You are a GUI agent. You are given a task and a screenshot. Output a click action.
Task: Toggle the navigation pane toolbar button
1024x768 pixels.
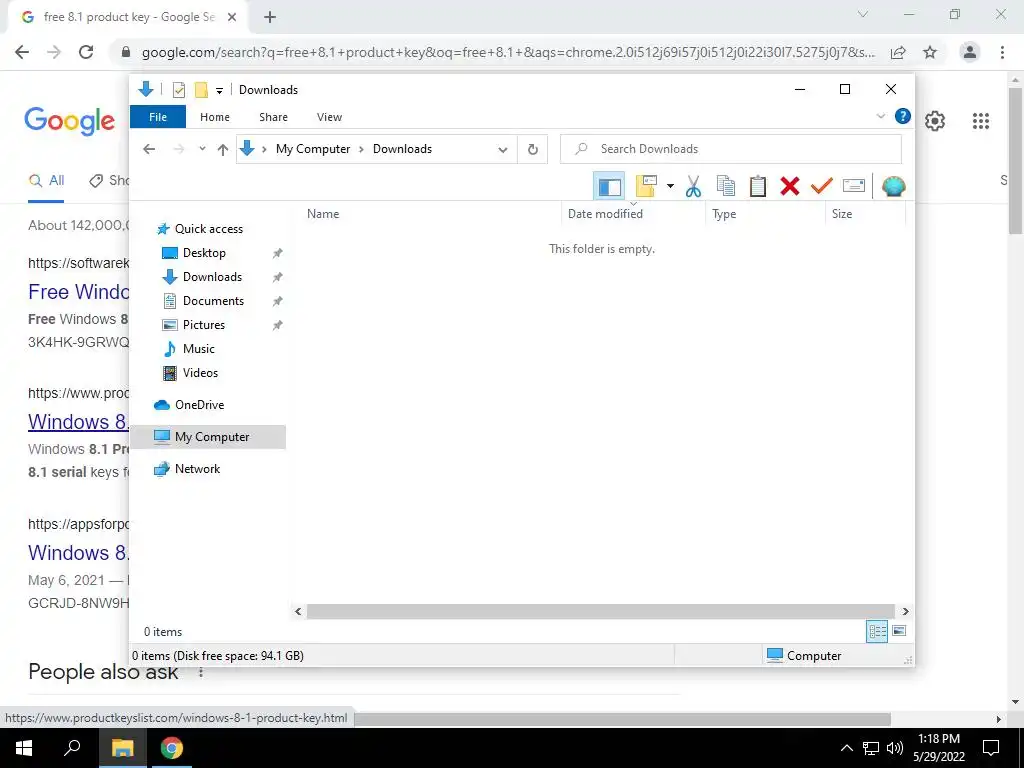pyautogui.click(x=609, y=187)
